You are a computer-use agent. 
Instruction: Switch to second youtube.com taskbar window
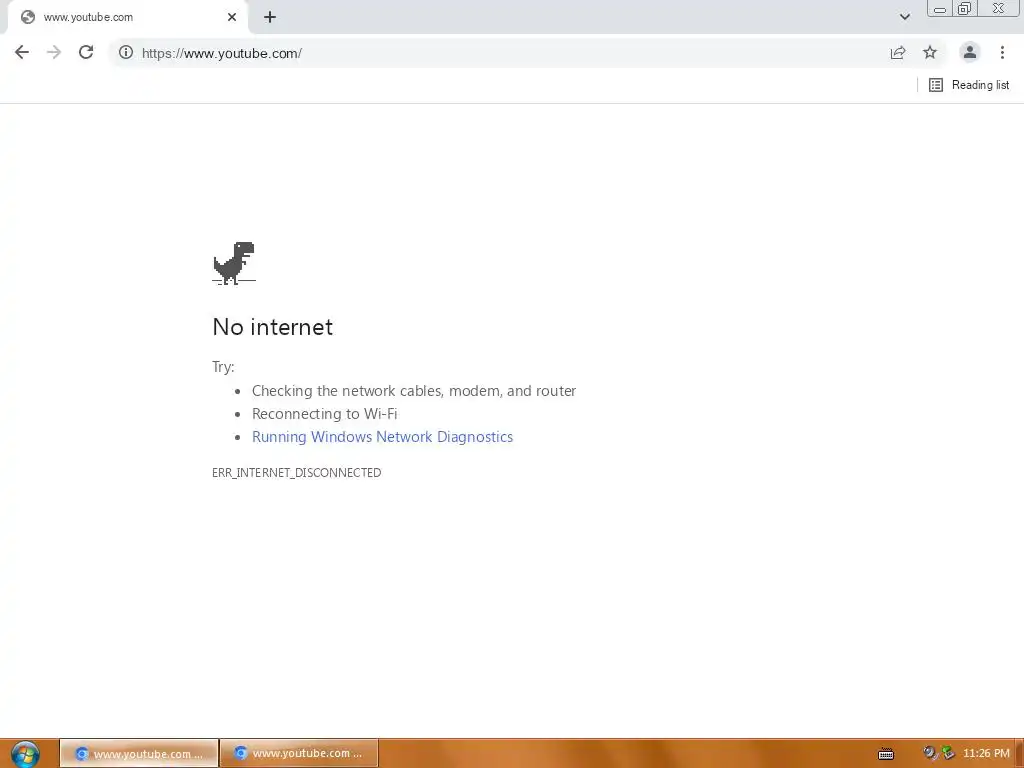(299, 754)
